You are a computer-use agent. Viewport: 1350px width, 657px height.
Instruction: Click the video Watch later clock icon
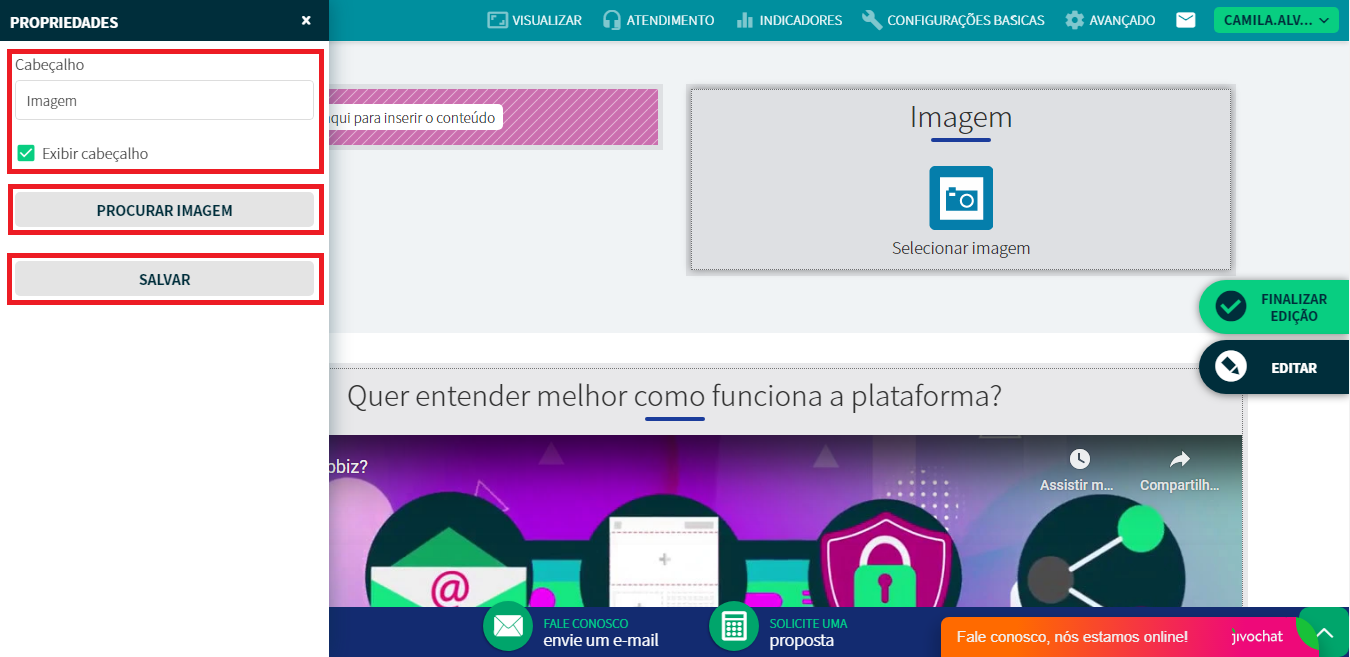tap(1079, 459)
